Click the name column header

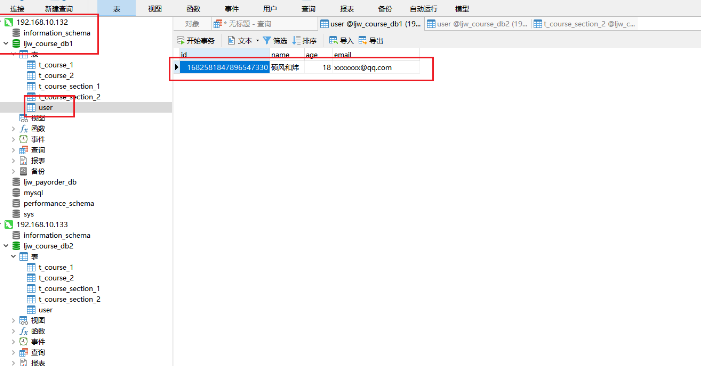[287, 55]
